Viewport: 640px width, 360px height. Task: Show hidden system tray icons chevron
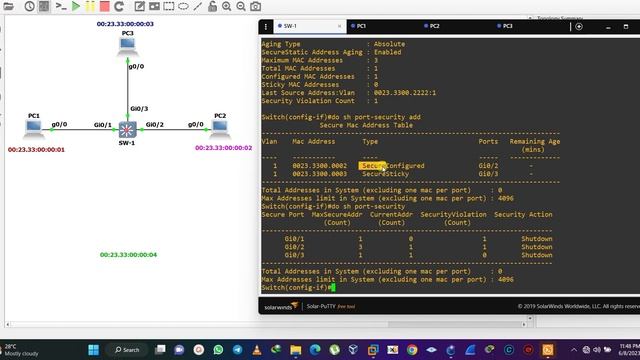tap(574, 350)
